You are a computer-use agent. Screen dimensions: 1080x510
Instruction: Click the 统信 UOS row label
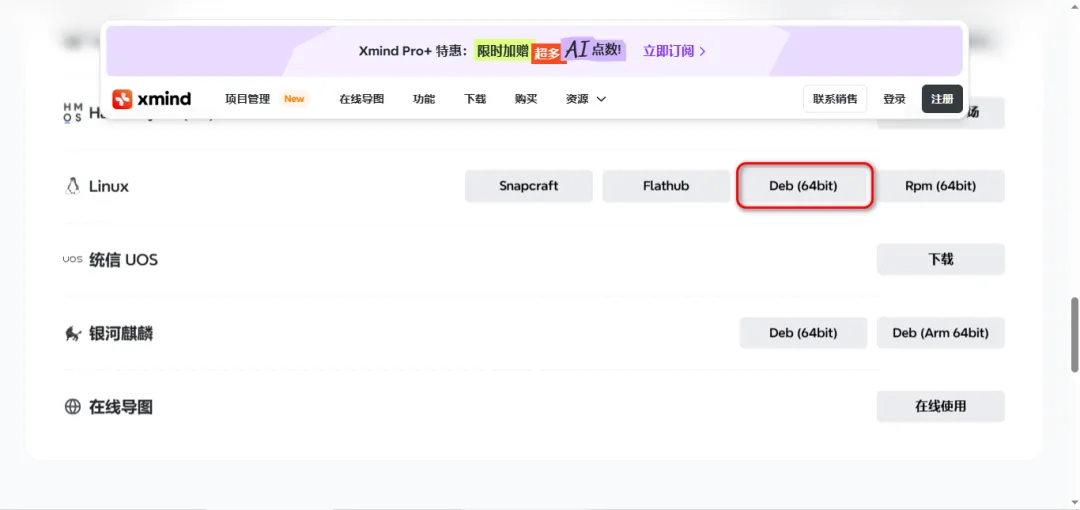pyautogui.click(x=123, y=260)
